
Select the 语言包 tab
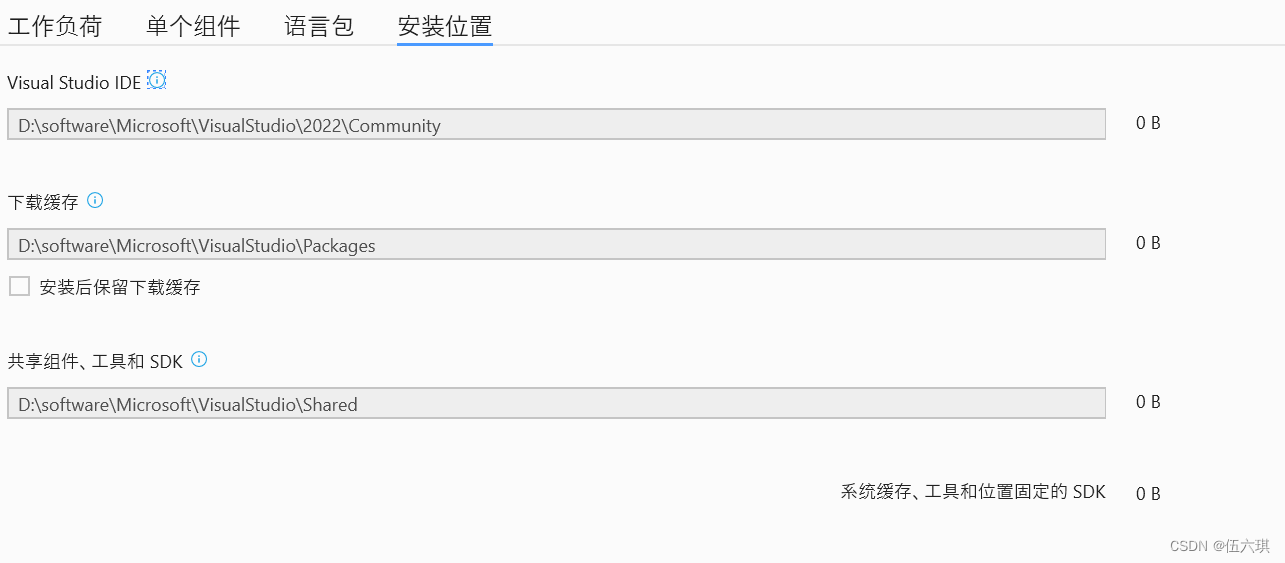(x=319, y=26)
